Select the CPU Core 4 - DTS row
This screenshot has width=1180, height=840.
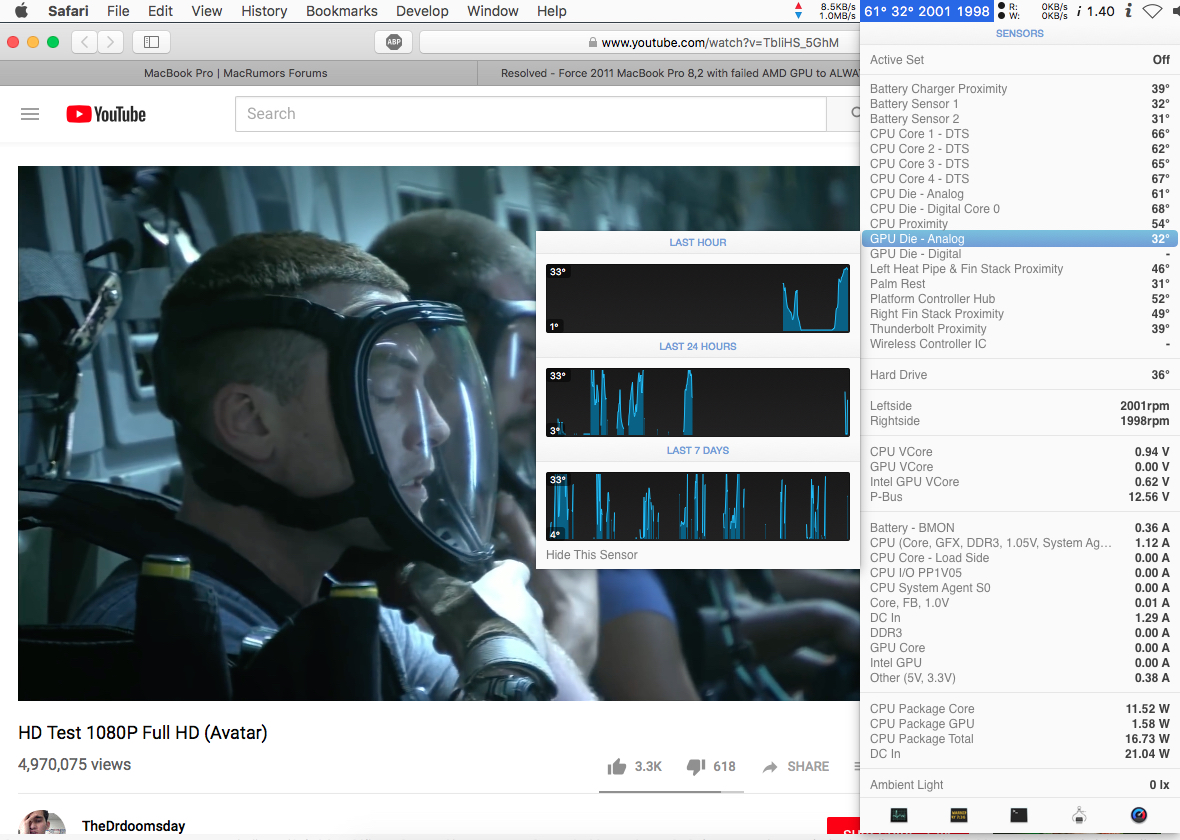click(1020, 179)
